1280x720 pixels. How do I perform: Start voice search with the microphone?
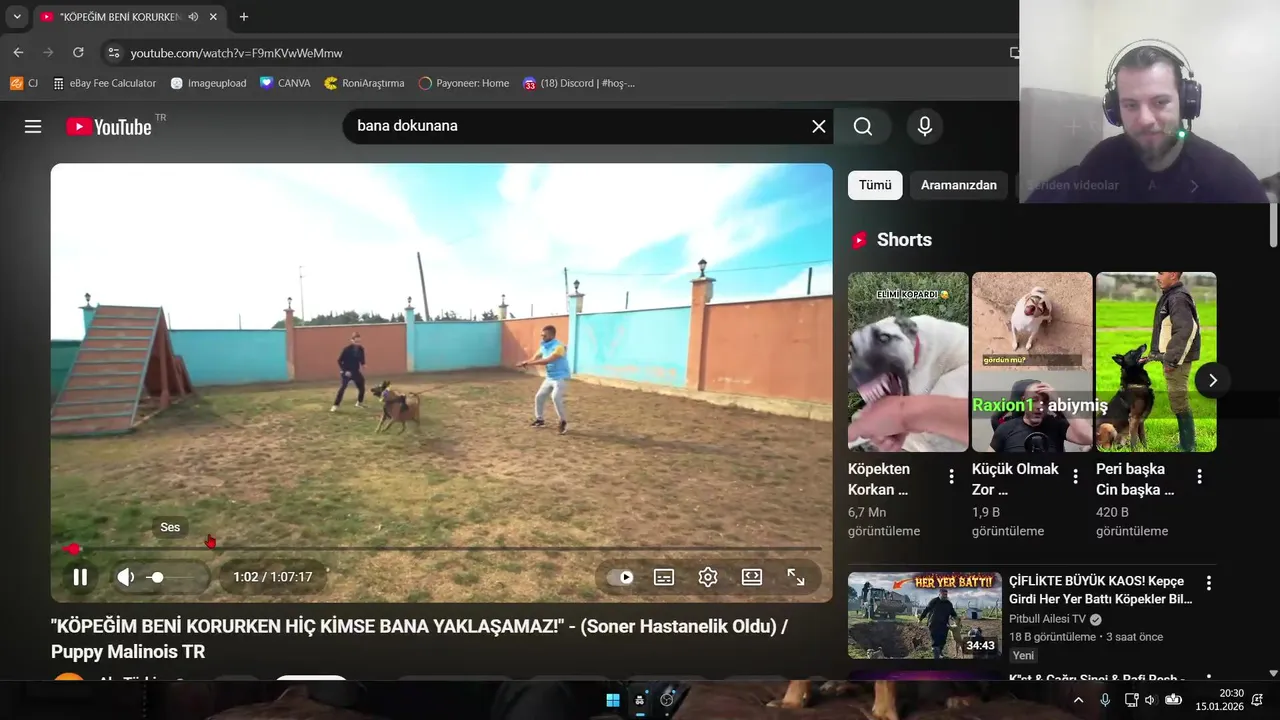pyautogui.click(x=925, y=126)
